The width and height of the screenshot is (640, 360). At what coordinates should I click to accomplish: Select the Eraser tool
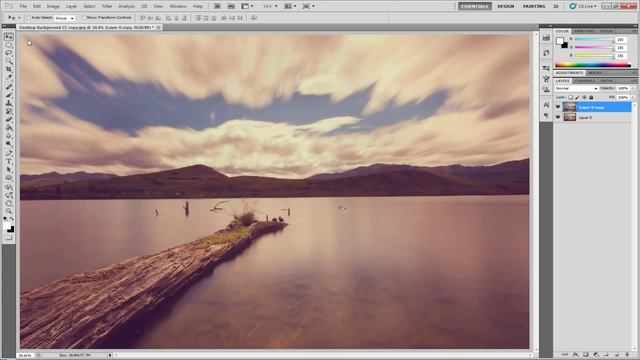pyautogui.click(x=9, y=120)
